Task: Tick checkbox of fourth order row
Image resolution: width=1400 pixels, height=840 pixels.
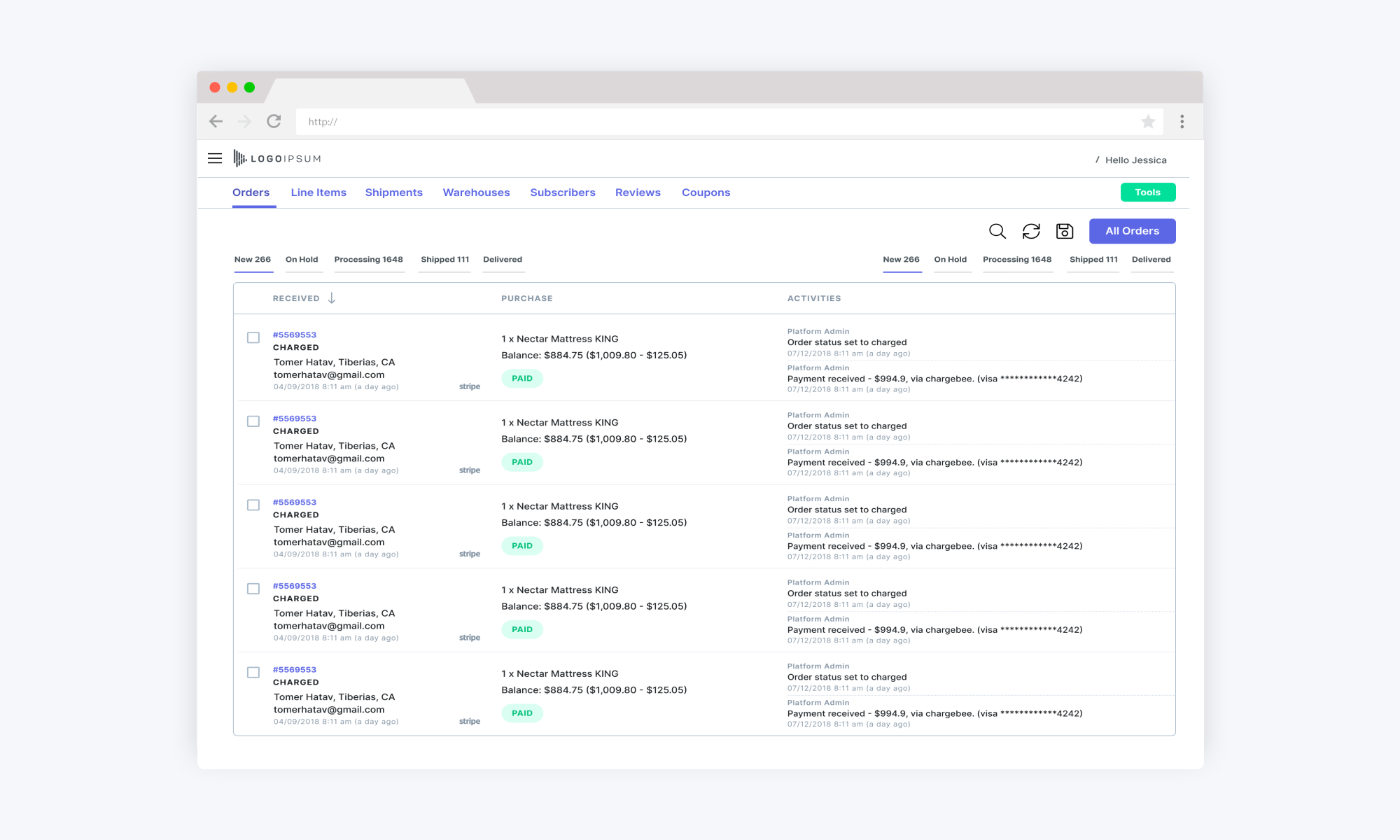Action: coord(253,589)
